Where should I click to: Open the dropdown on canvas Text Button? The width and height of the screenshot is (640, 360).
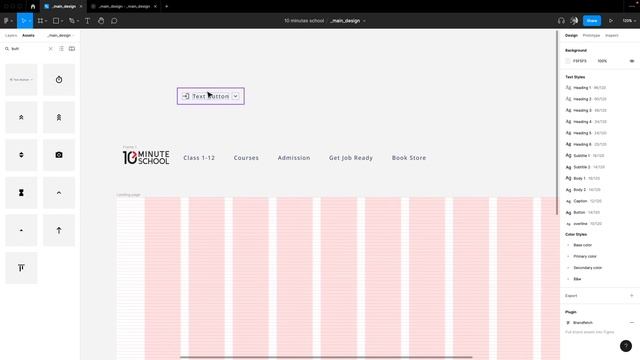point(236,96)
